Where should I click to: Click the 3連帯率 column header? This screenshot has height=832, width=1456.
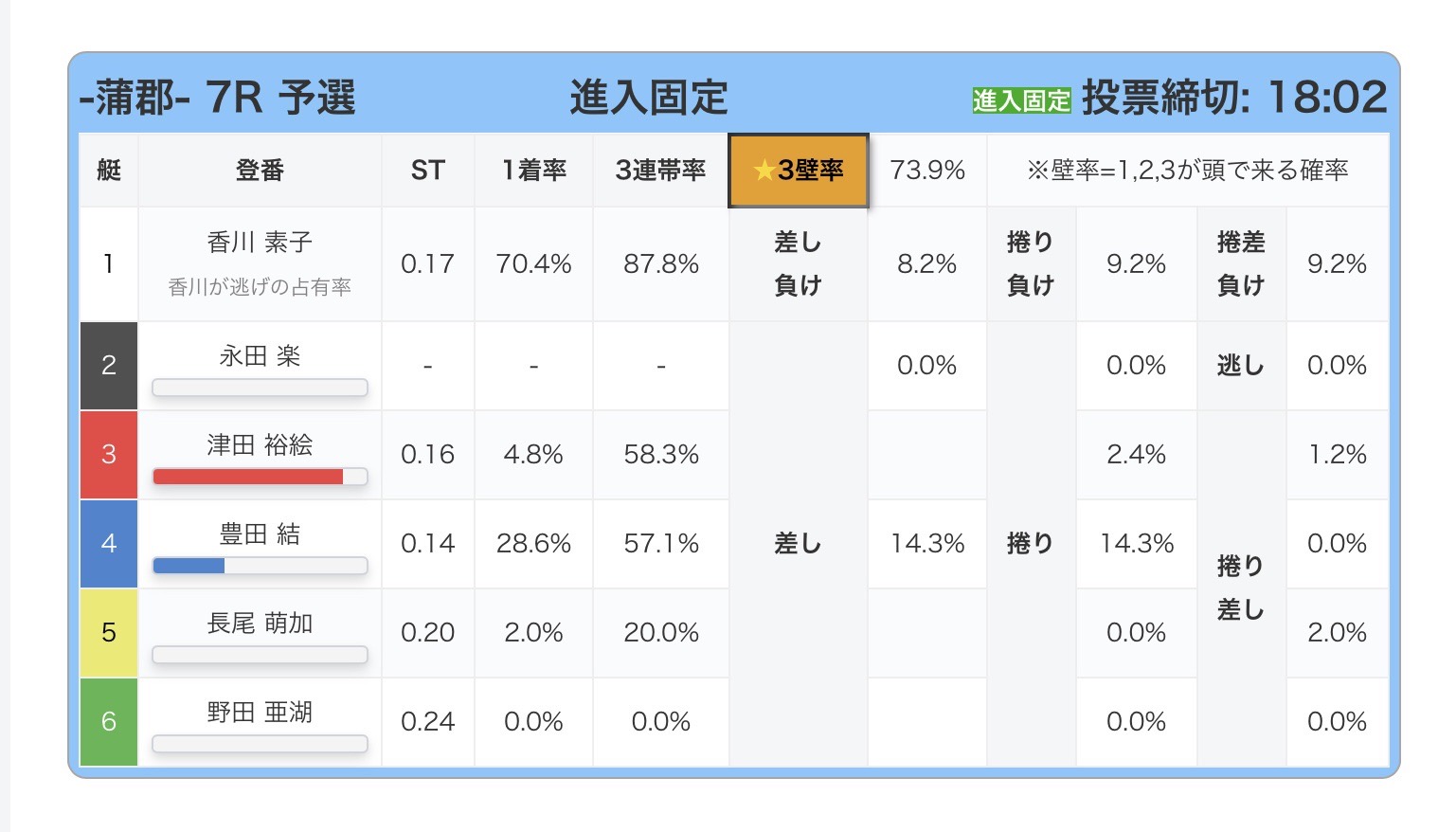(660, 171)
